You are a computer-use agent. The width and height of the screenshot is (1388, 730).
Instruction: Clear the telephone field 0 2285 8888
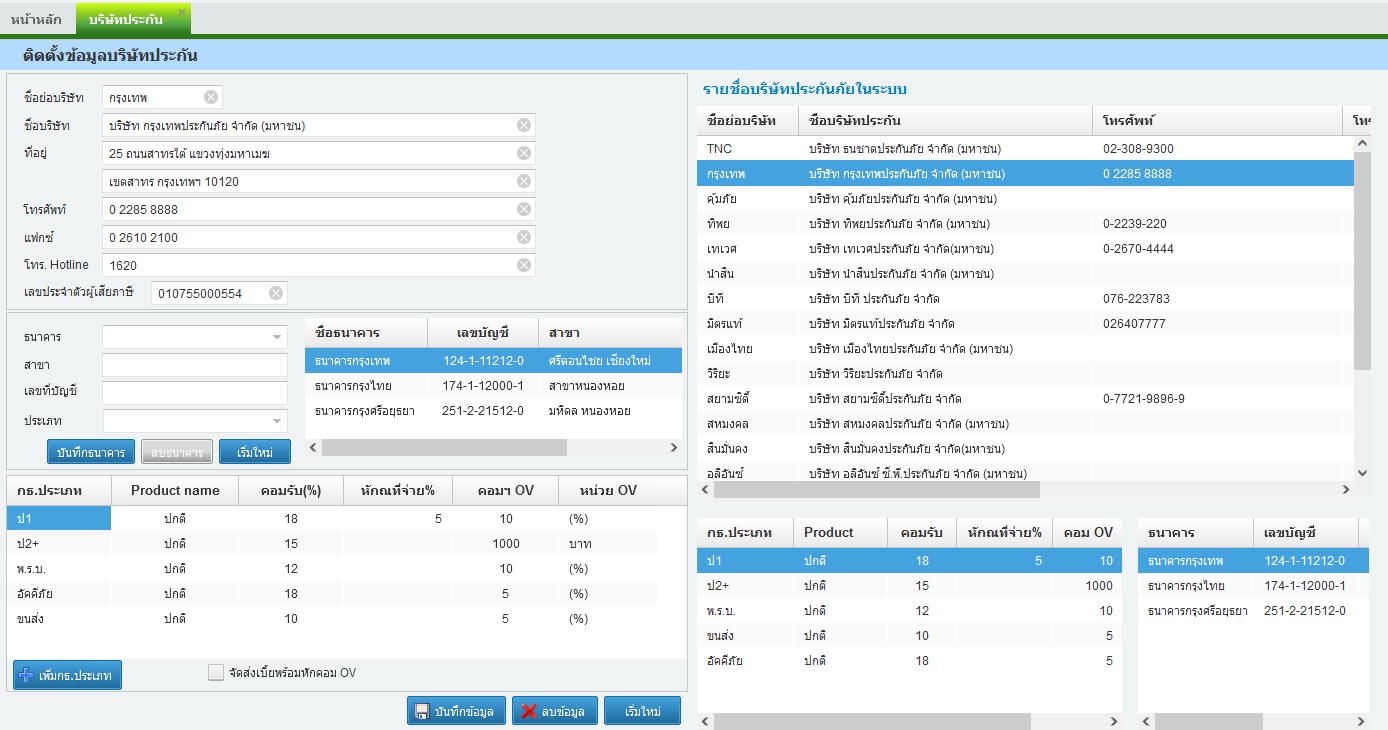[x=524, y=209]
